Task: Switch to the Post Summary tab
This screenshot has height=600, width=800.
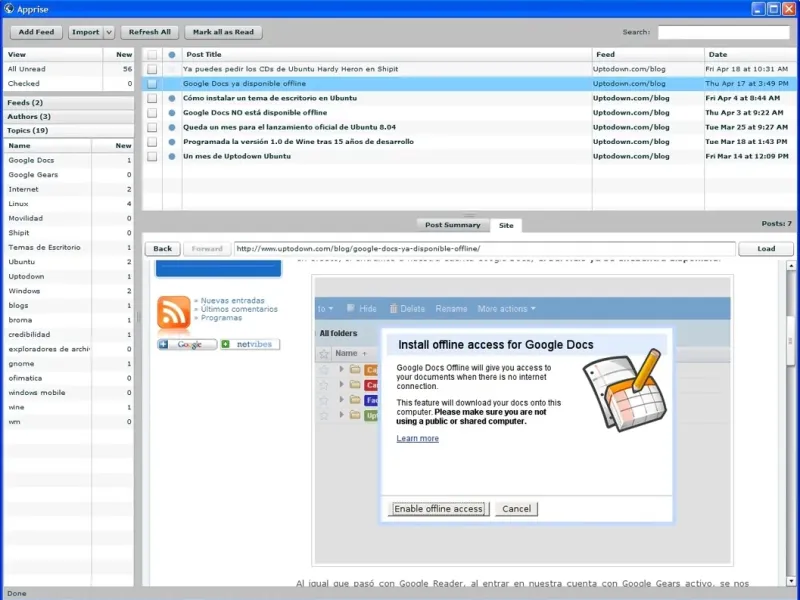Action: 453,225
